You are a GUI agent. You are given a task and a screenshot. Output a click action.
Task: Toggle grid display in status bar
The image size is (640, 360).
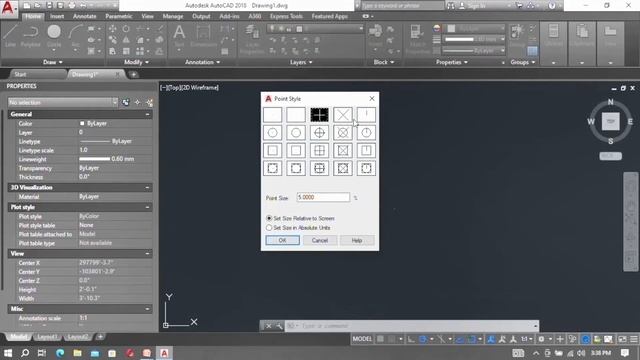(x=380, y=339)
